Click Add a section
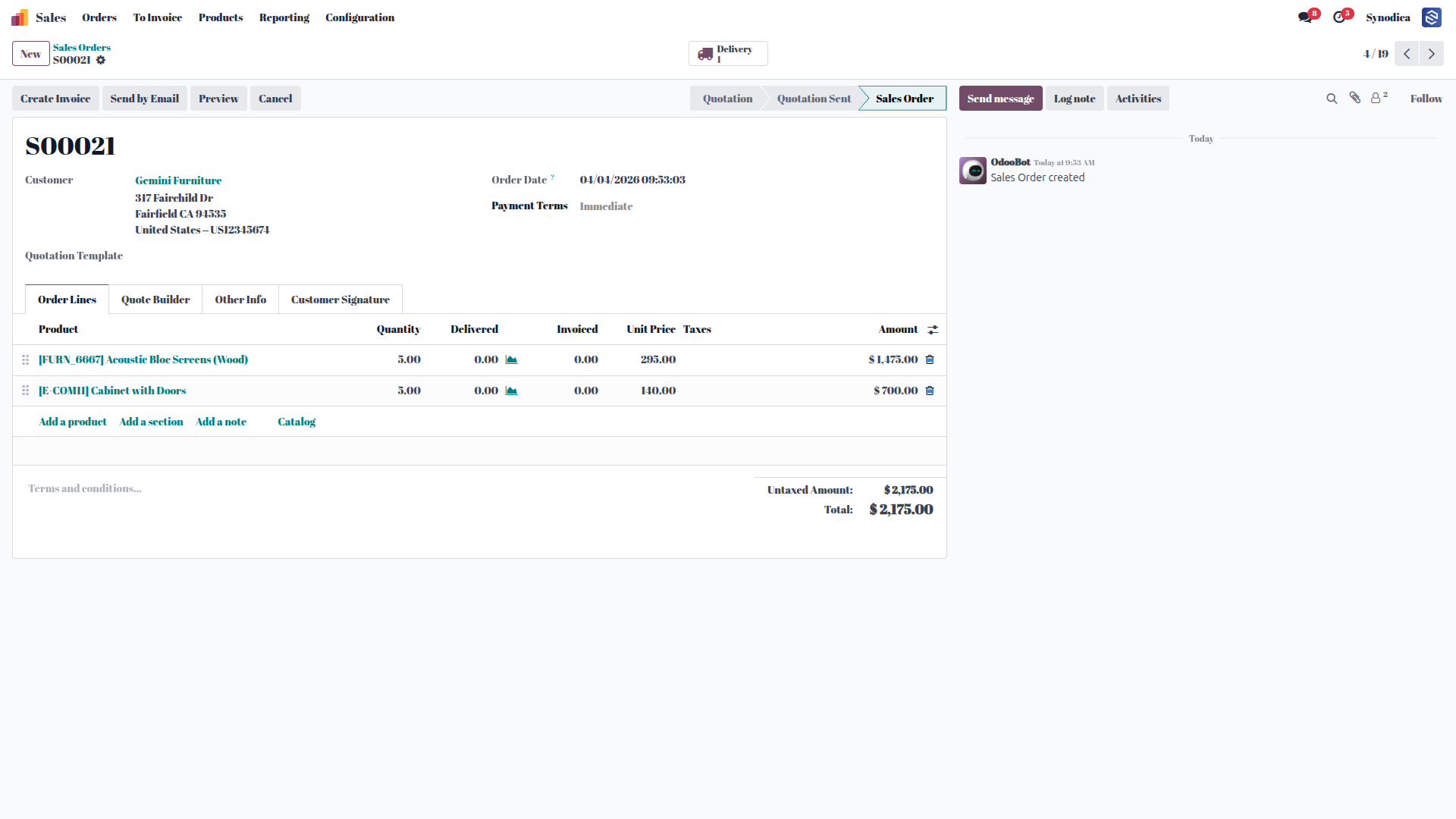This screenshot has height=819, width=1456. pos(151,422)
